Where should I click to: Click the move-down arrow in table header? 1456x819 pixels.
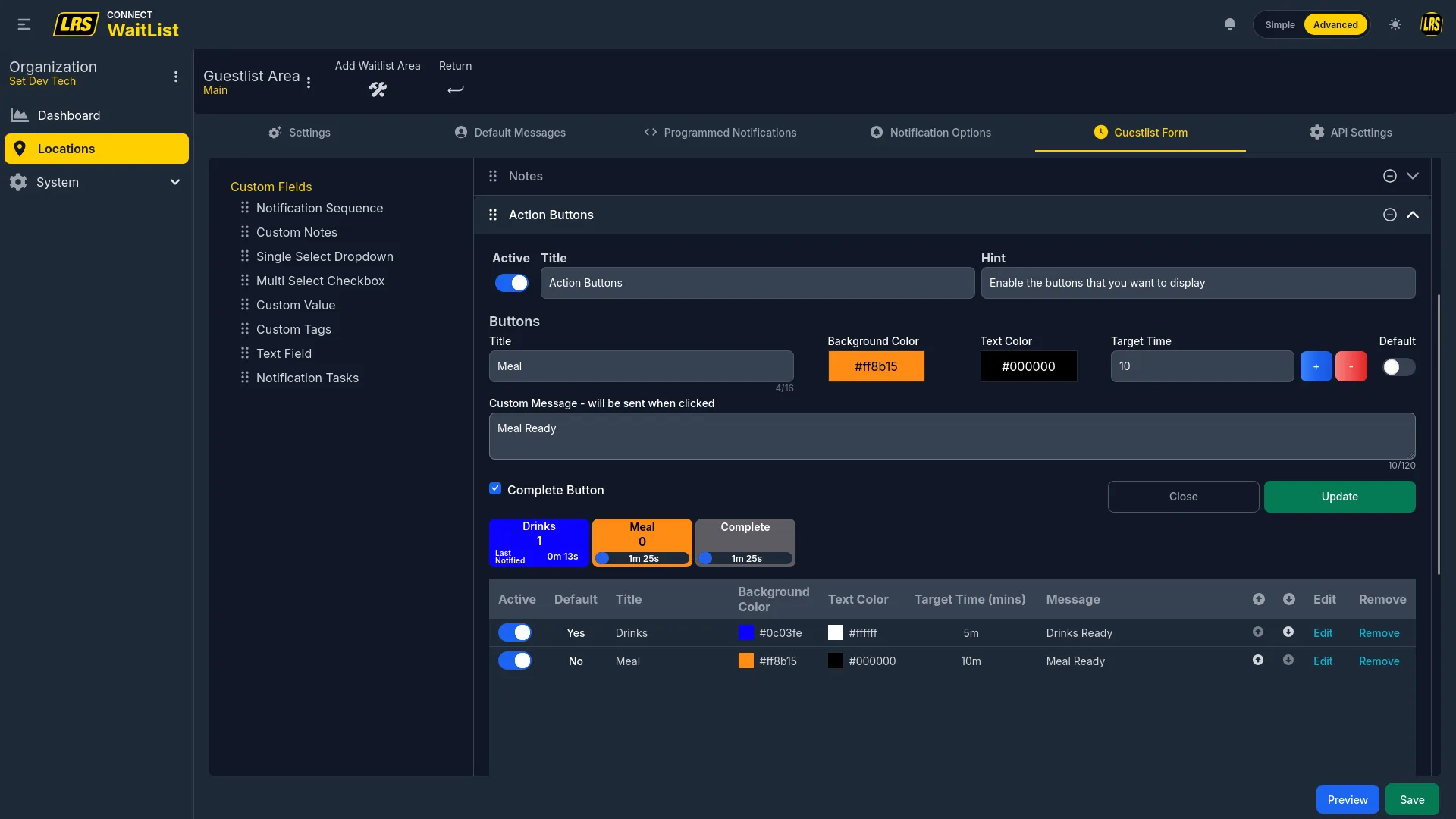(1289, 599)
